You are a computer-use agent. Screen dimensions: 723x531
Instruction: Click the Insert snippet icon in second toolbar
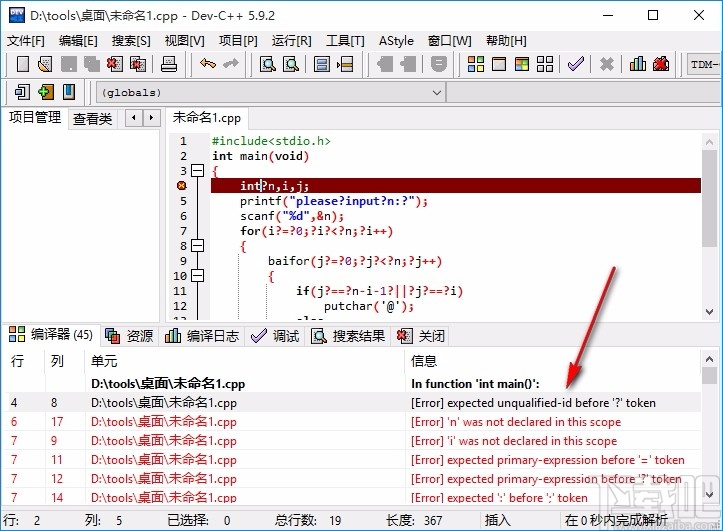[22, 92]
